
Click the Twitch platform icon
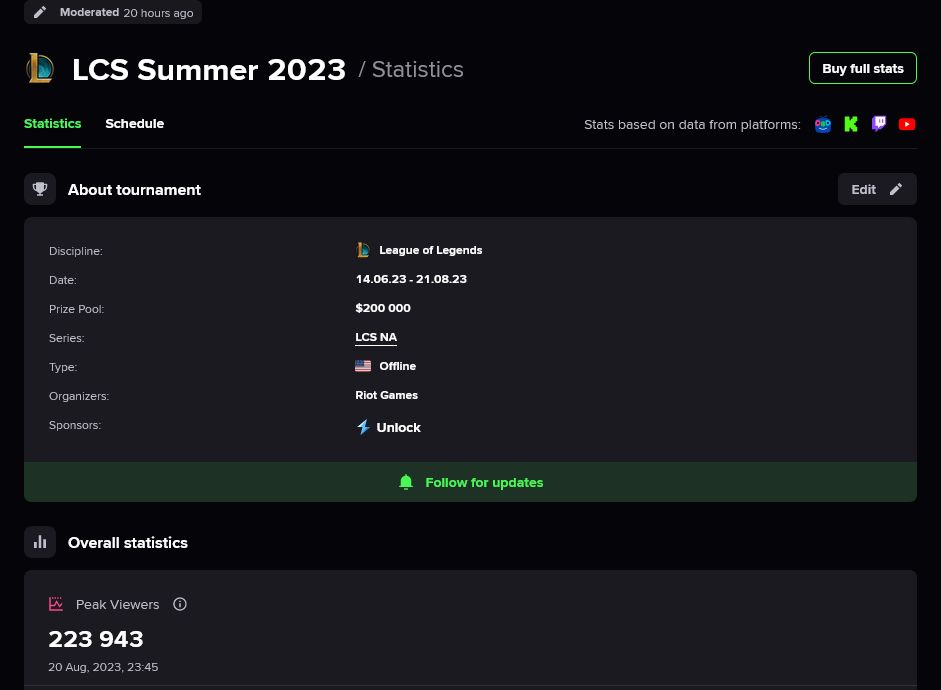[879, 124]
